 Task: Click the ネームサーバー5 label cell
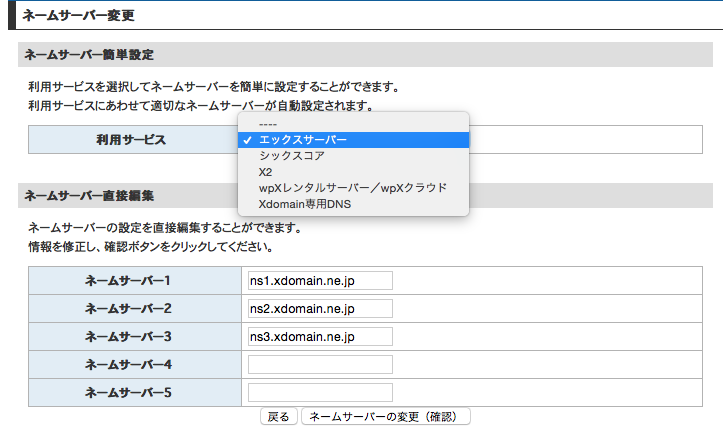[135, 392]
